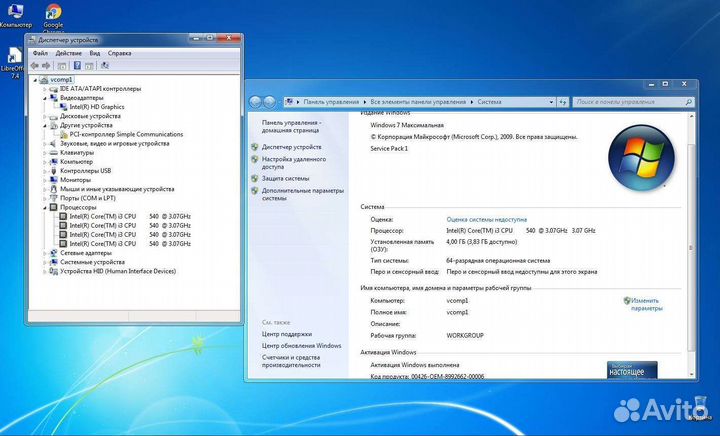
Task: Select 64-разрядная операционная система text
Action: [x=498, y=260]
